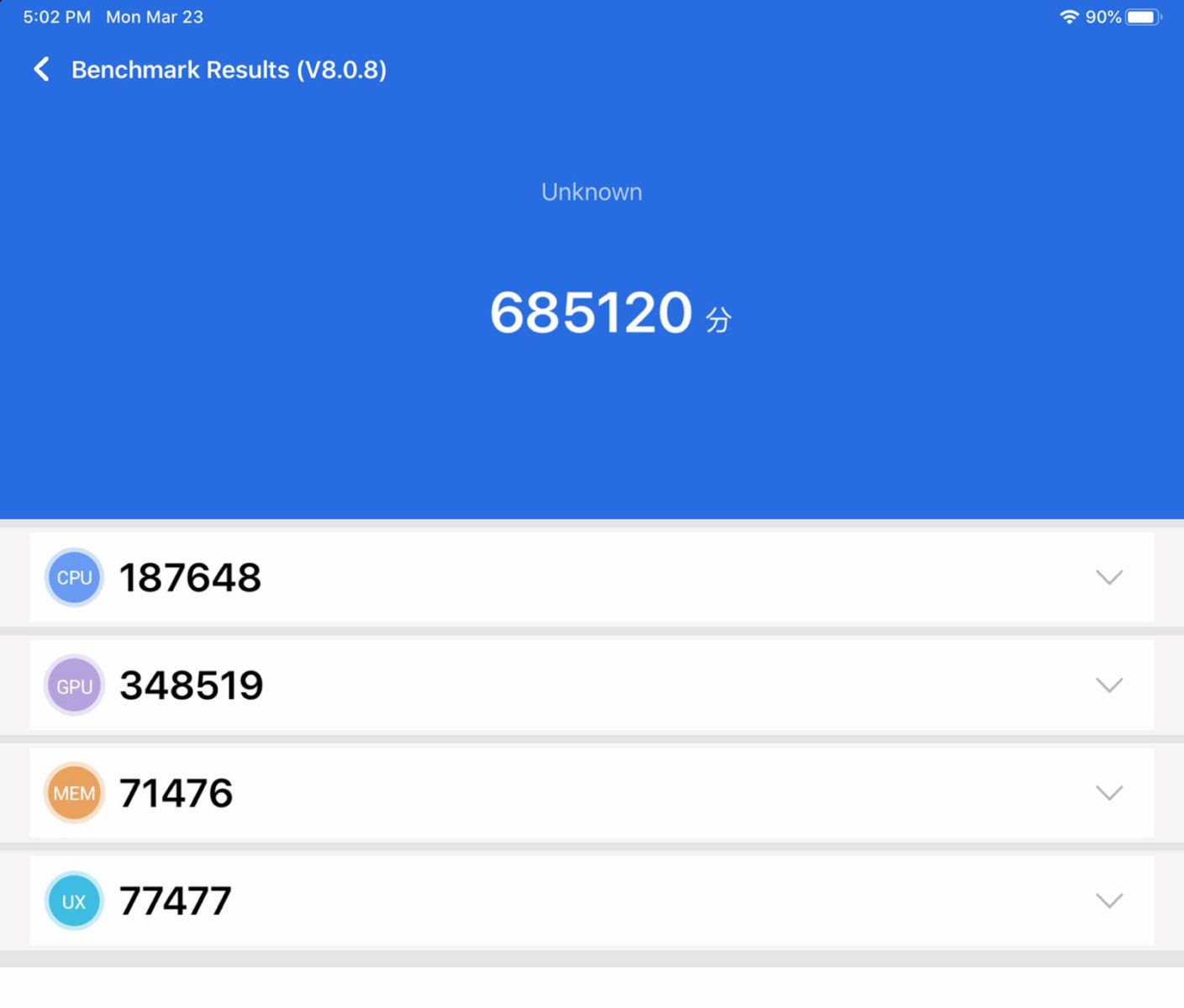The height and width of the screenshot is (1008, 1184).
Task: Select the UX score badge icon
Action: pyautogui.click(x=74, y=900)
